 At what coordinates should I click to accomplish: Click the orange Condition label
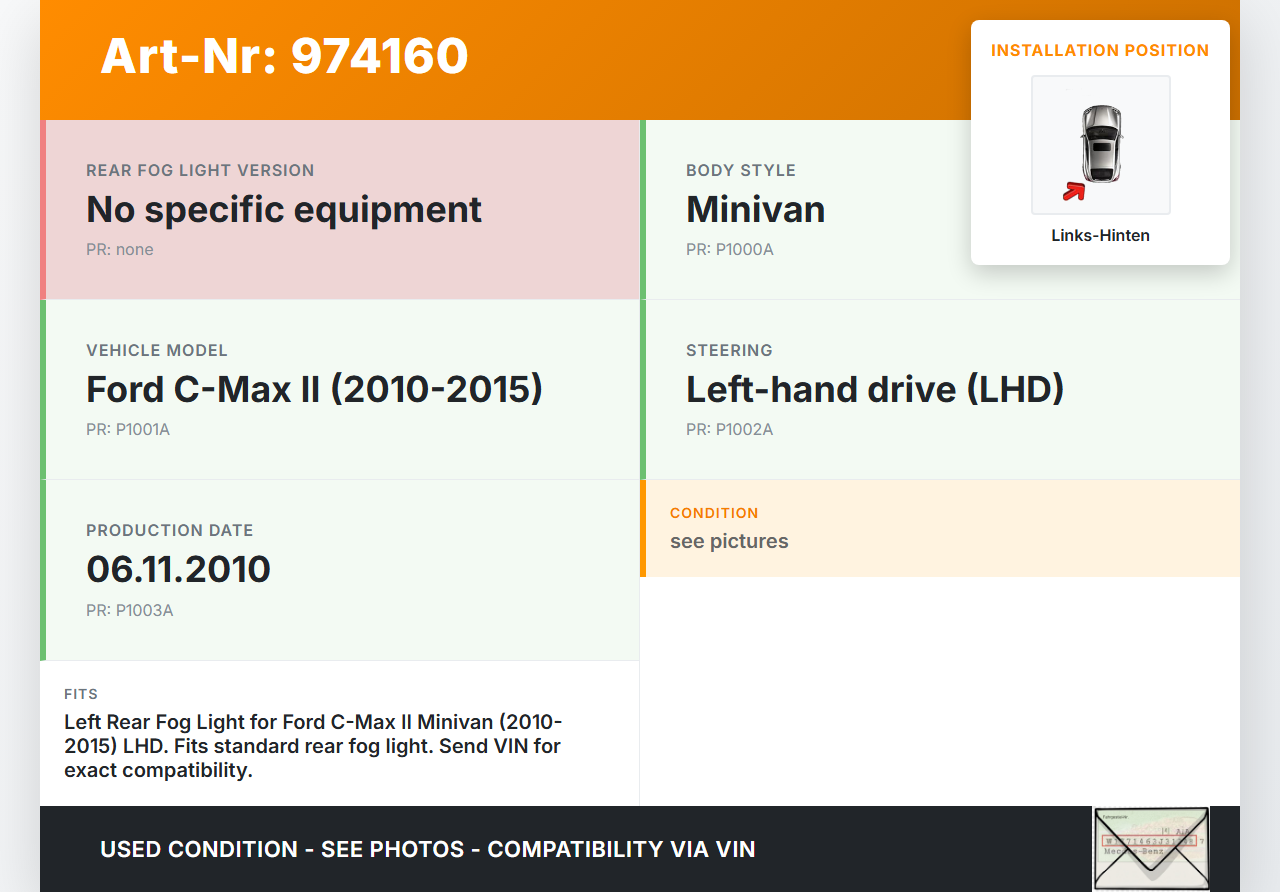714,513
